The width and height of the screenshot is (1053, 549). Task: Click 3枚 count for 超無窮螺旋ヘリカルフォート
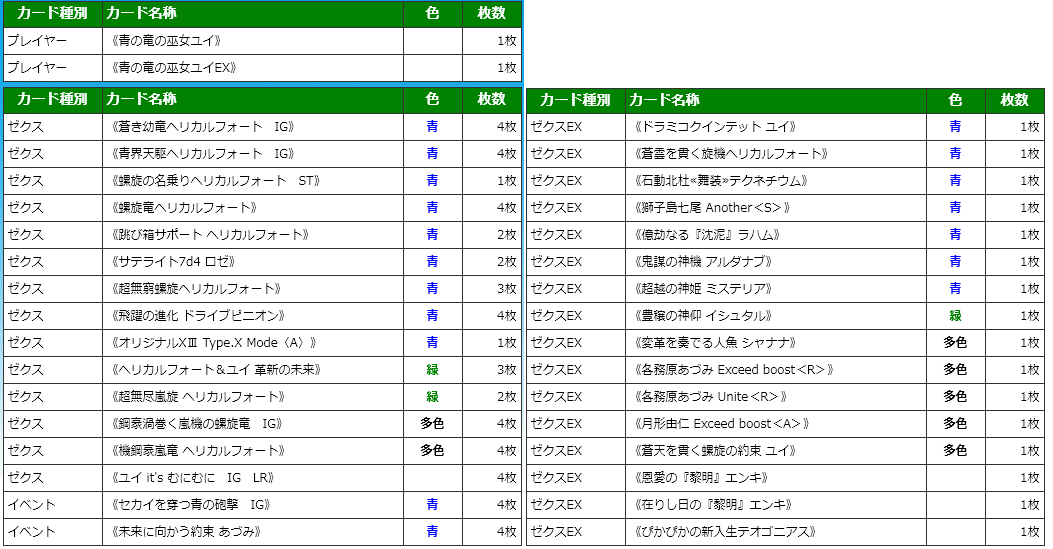tap(507, 289)
